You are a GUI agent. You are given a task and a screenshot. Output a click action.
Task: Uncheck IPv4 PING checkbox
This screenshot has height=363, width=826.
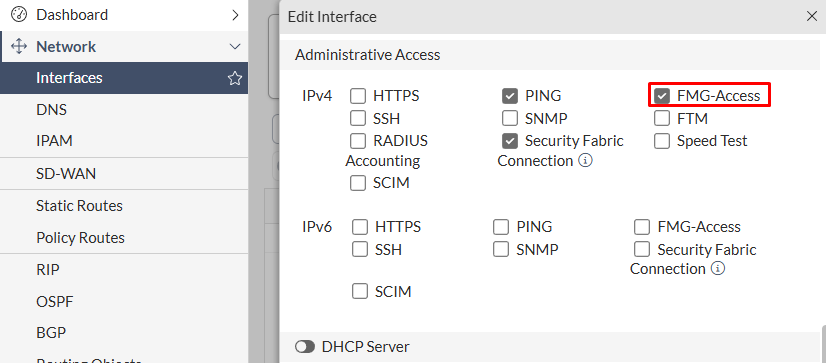[x=510, y=96]
